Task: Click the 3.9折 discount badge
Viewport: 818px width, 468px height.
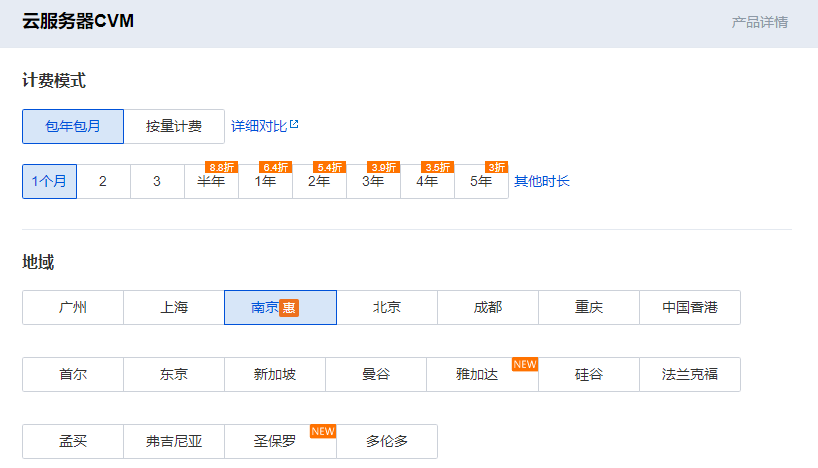Action: click(383, 167)
